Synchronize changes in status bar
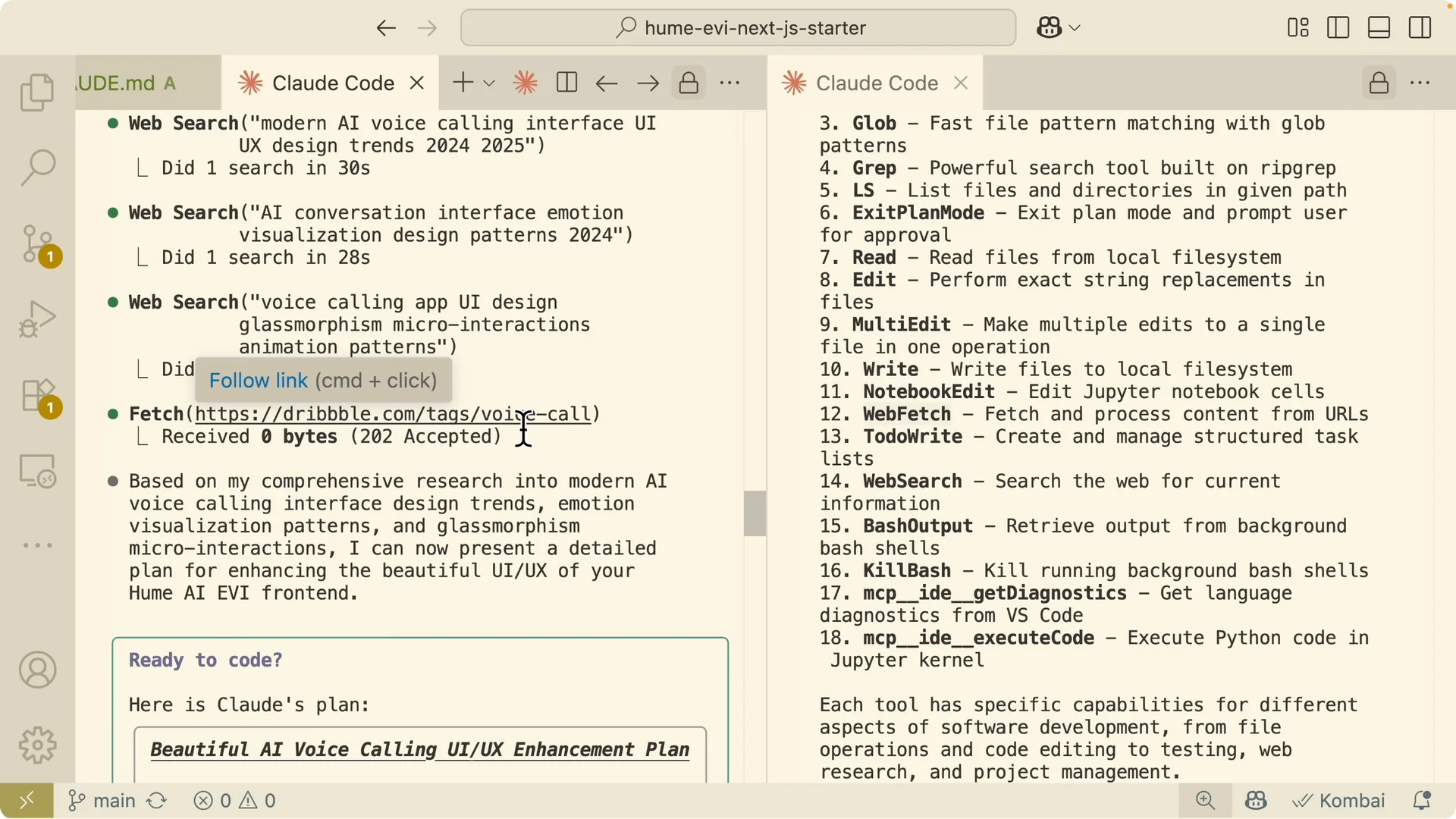Viewport: 1456px width, 819px height. click(x=157, y=801)
